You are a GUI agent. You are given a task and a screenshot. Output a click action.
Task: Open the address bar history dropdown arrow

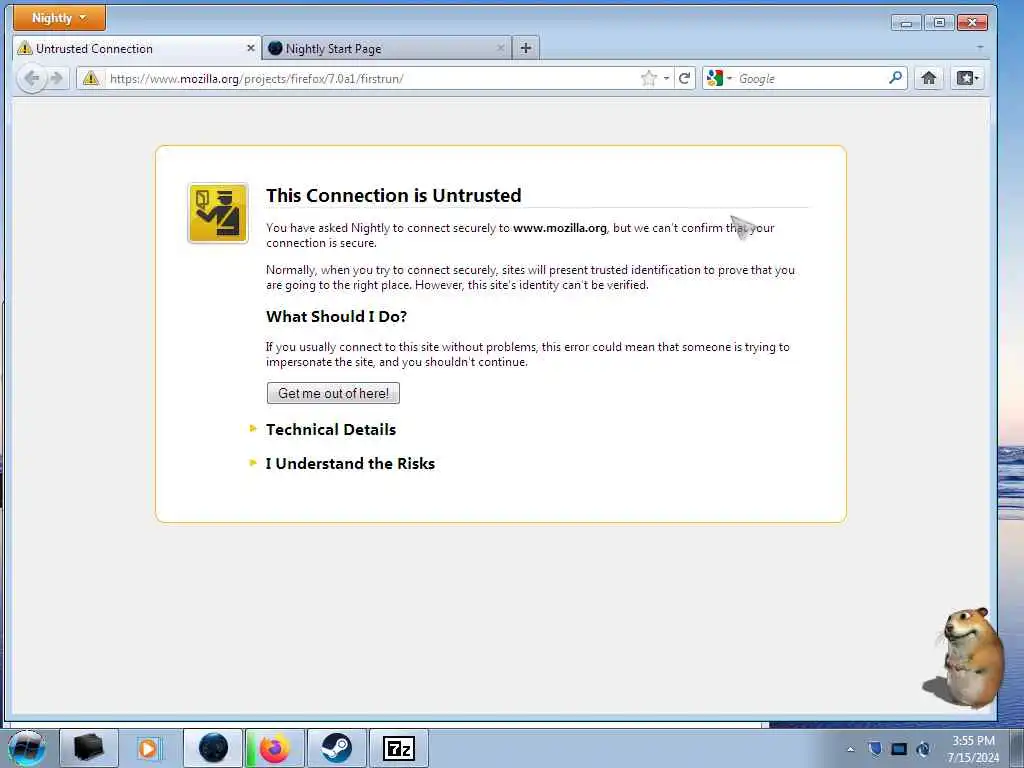pyautogui.click(x=666, y=78)
